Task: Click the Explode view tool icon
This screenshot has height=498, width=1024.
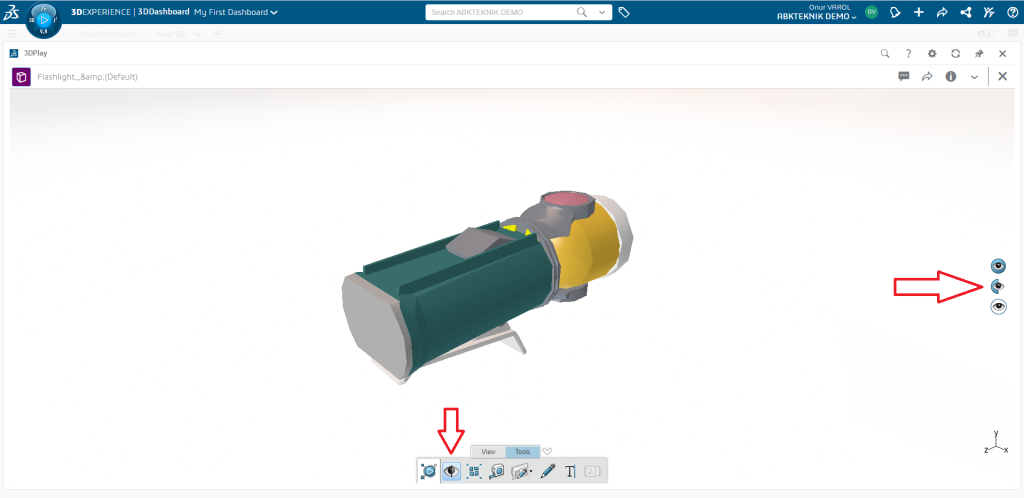Action: point(474,471)
